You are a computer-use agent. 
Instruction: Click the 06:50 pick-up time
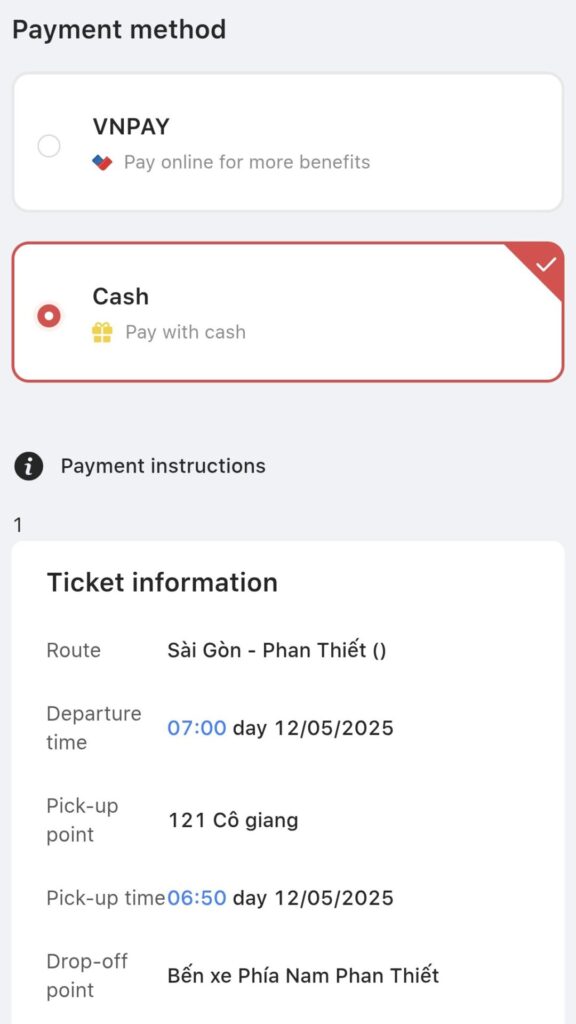[197, 898]
